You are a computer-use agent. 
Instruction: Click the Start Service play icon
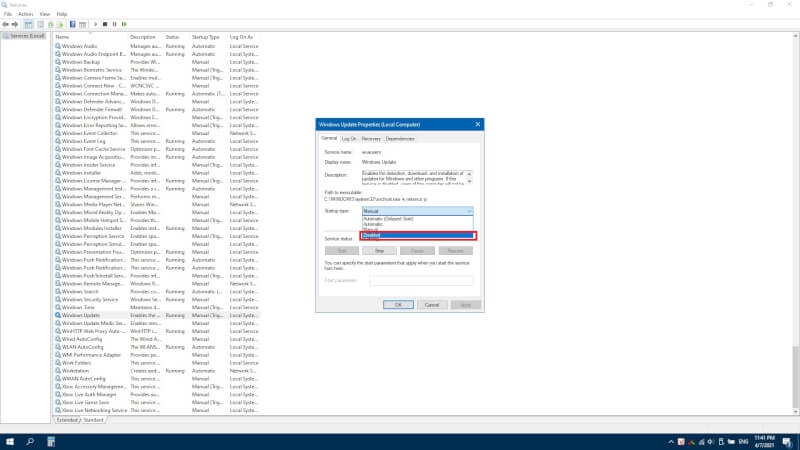click(x=95, y=24)
